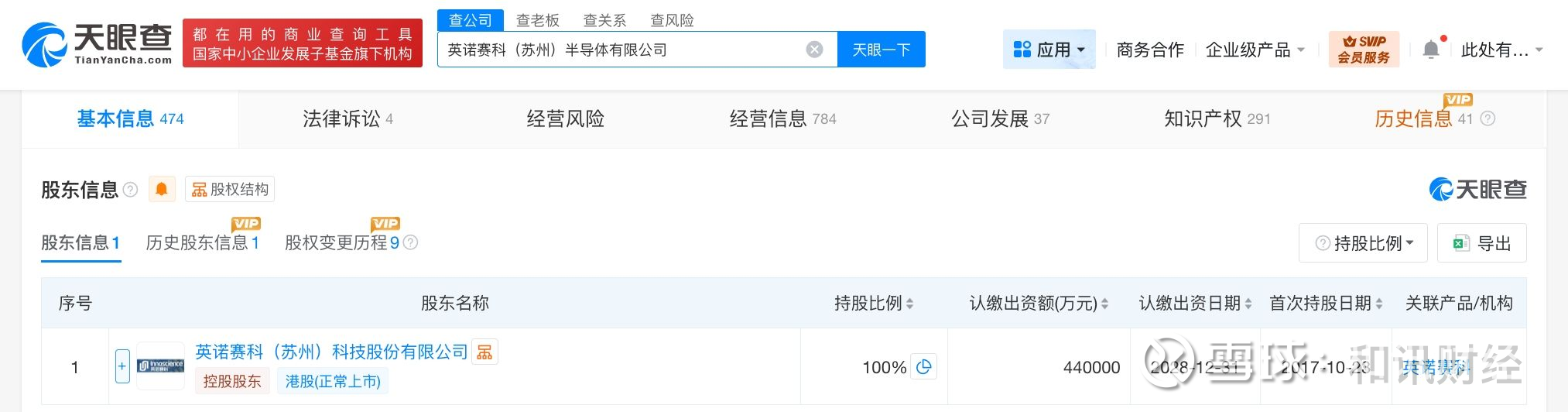Open 英诺赛科（苏州）科技股份有限公司 link
The image size is (1568, 412).
(331, 352)
